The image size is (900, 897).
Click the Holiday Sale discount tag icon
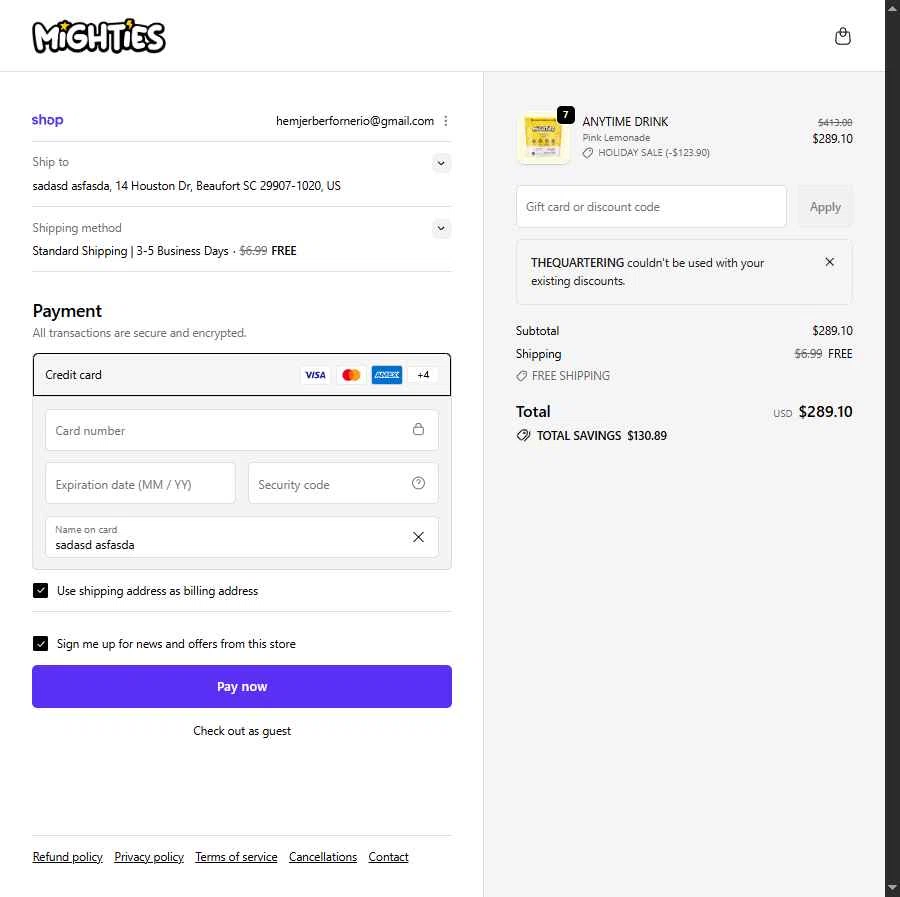coord(588,153)
